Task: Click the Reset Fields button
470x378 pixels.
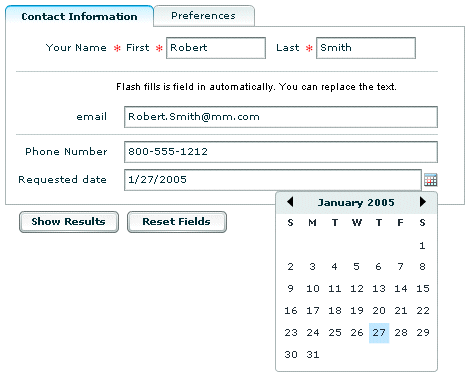Action: click(177, 222)
